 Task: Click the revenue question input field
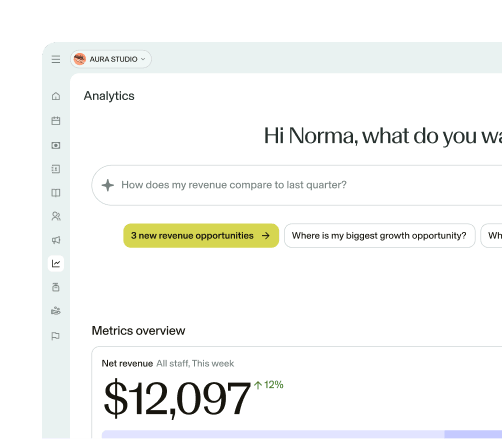297,185
